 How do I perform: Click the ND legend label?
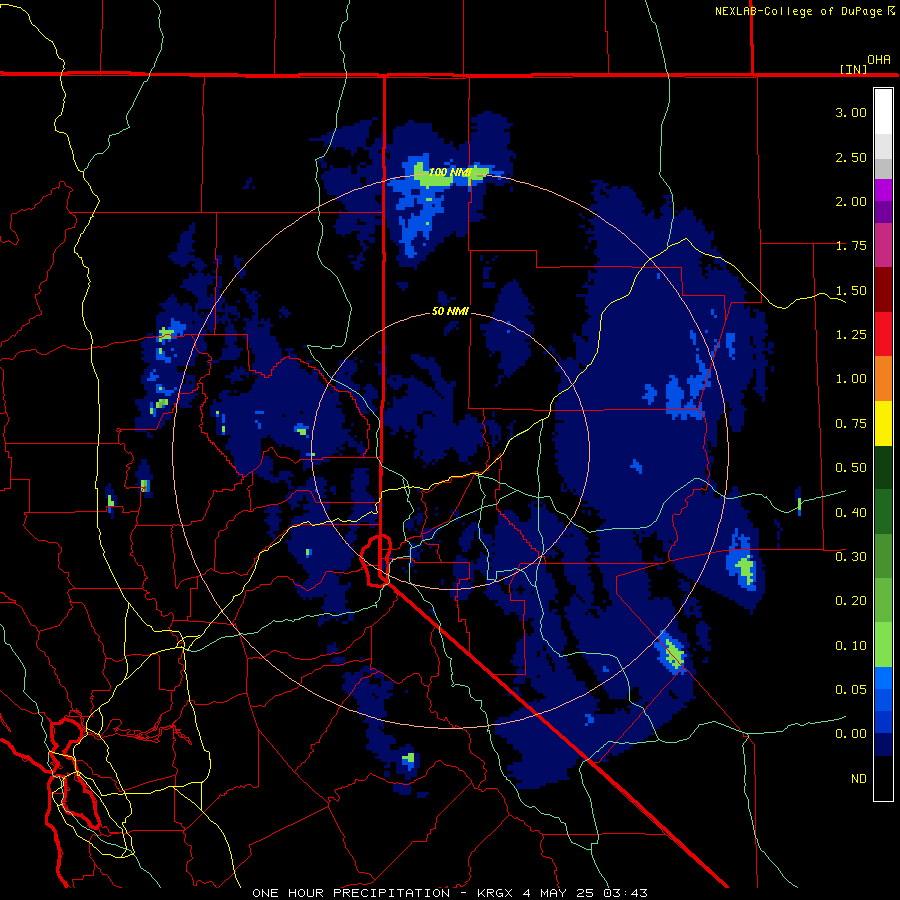[859, 779]
